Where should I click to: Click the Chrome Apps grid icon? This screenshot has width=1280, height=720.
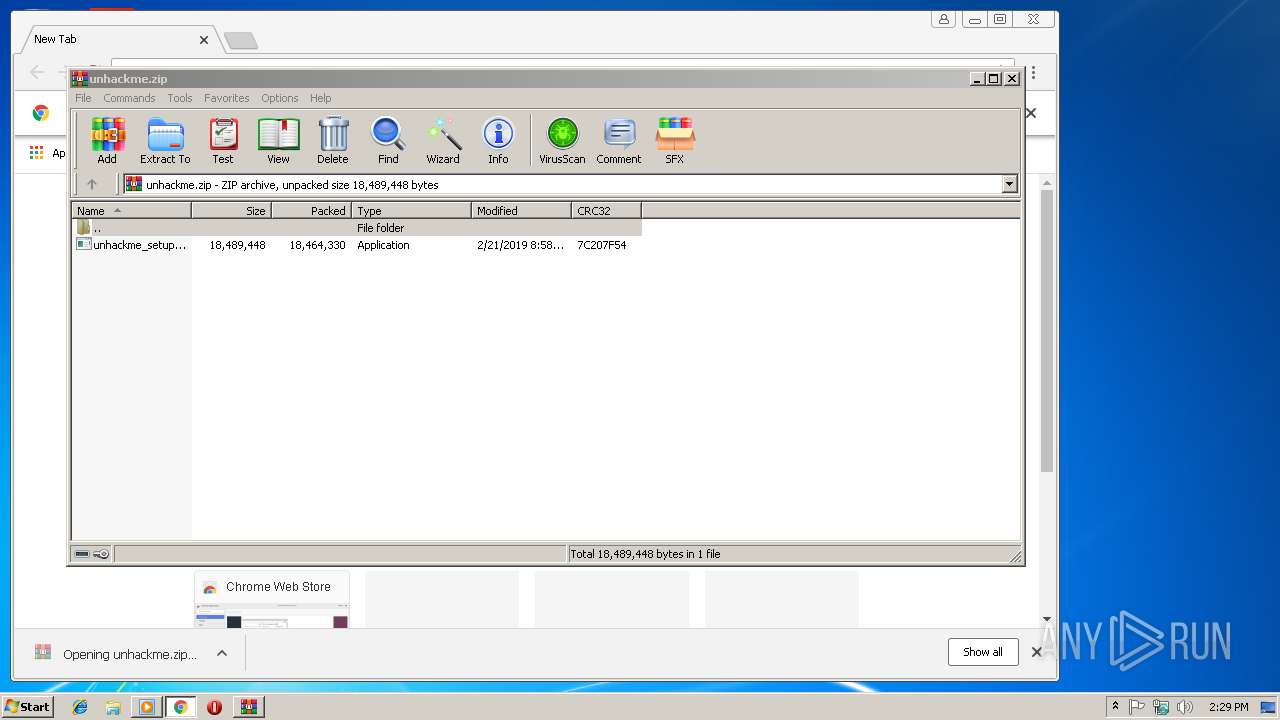pyautogui.click(x=36, y=152)
